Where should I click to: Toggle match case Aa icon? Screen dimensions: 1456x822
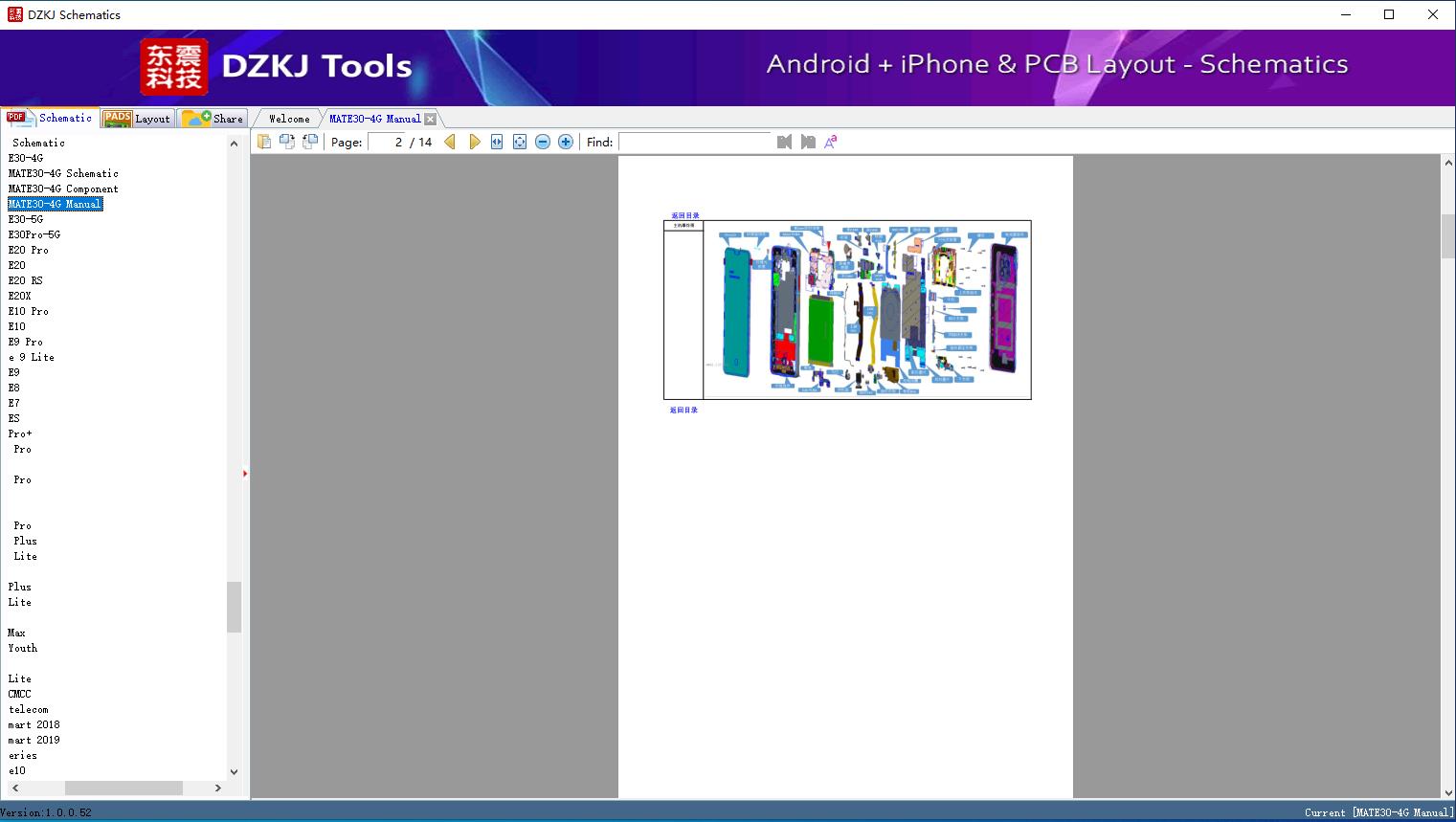(831, 142)
